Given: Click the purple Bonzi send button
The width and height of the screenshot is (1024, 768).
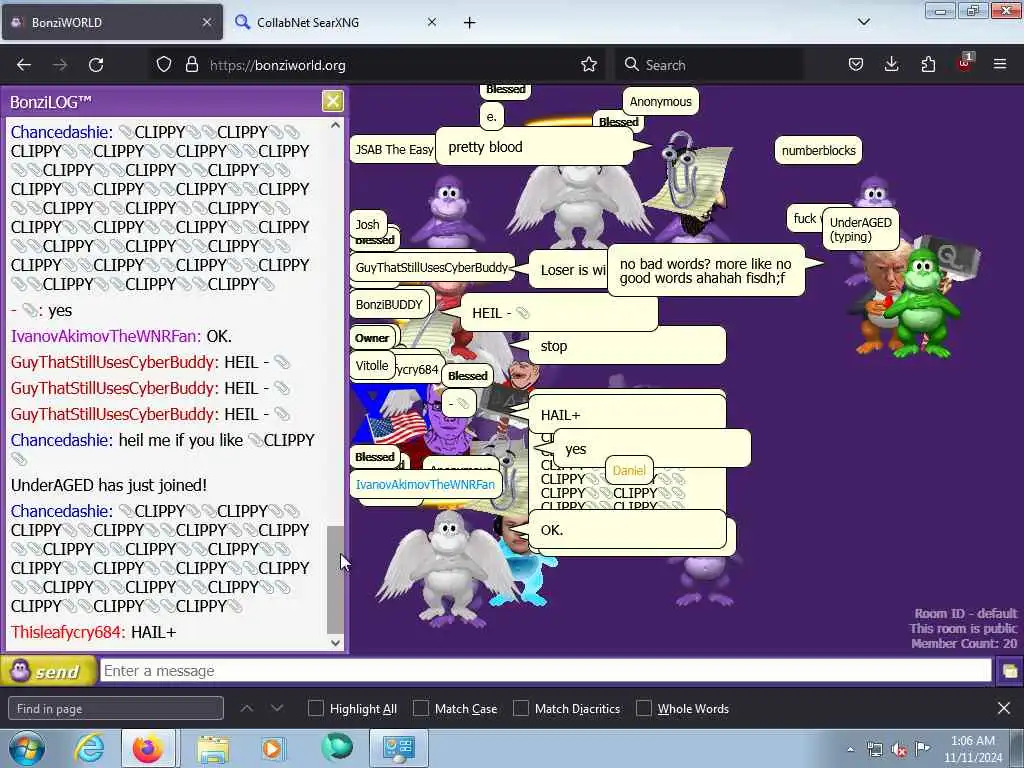Looking at the screenshot, I should click(x=48, y=671).
